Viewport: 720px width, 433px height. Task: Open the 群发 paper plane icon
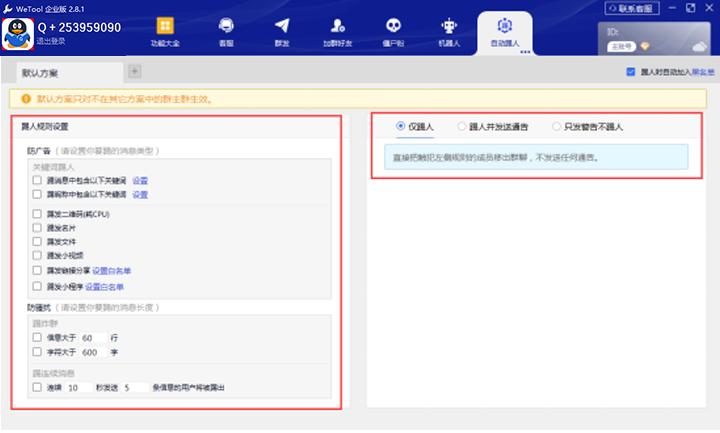(282, 25)
